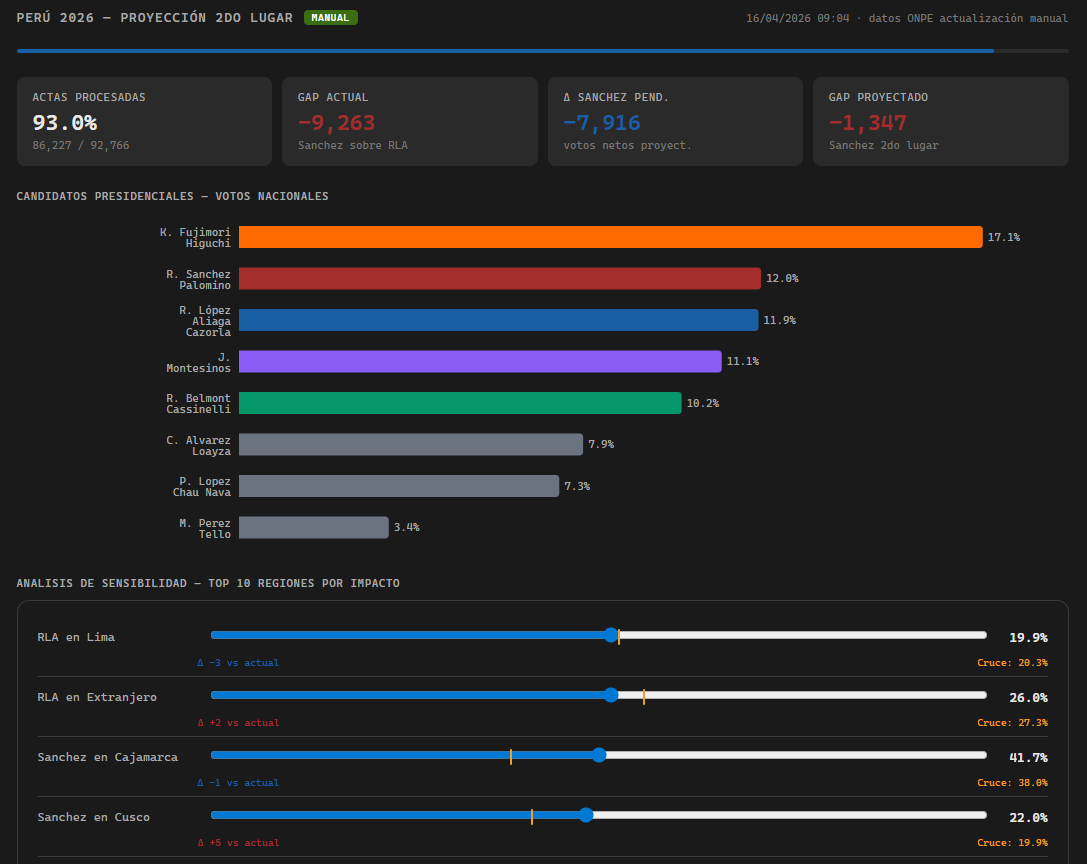Click the red R. Sanchez Palomino bar

pyautogui.click(x=500, y=278)
